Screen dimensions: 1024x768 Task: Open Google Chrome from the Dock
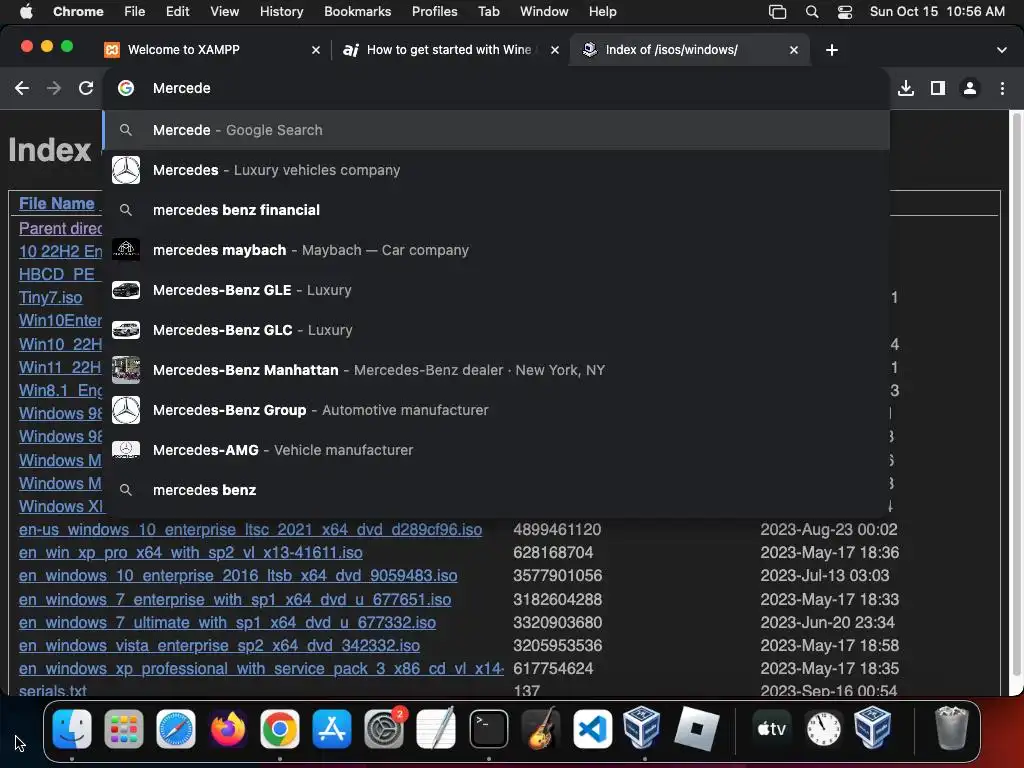(x=280, y=729)
